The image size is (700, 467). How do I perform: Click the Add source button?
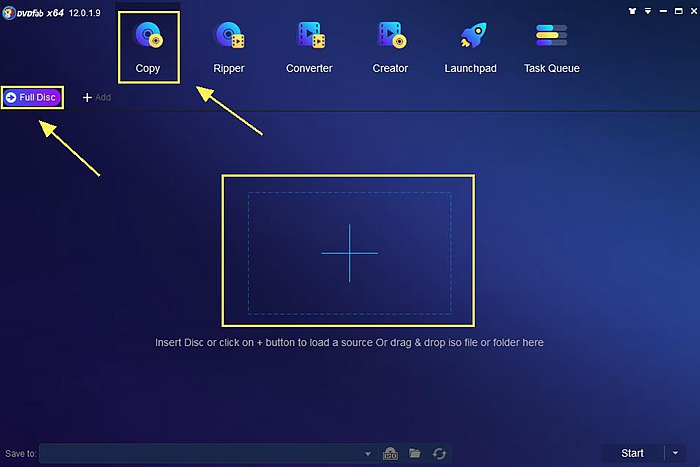point(96,97)
